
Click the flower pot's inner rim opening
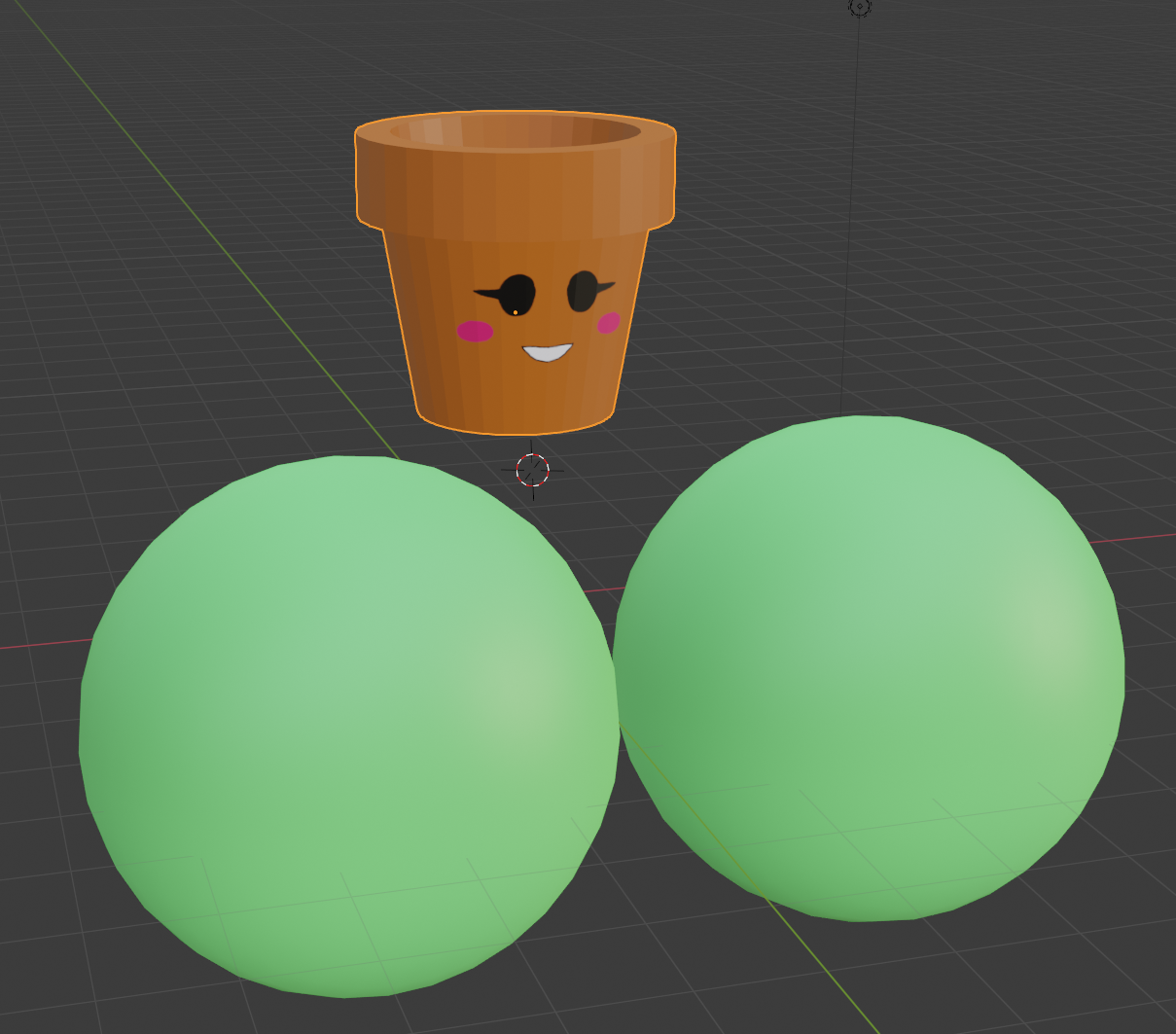click(x=516, y=130)
